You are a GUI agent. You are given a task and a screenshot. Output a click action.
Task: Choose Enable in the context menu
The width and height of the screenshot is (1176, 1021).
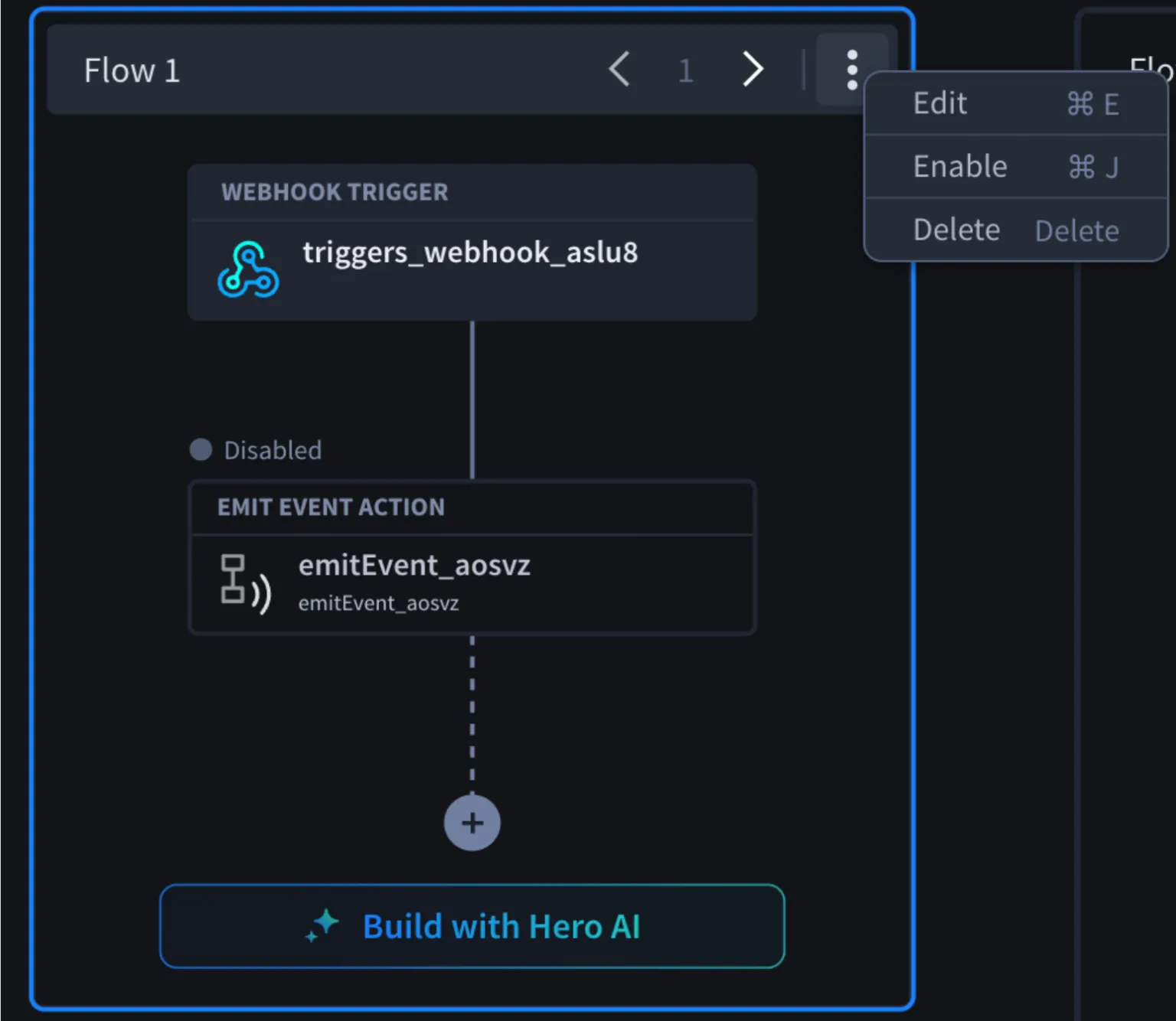[1015, 167]
